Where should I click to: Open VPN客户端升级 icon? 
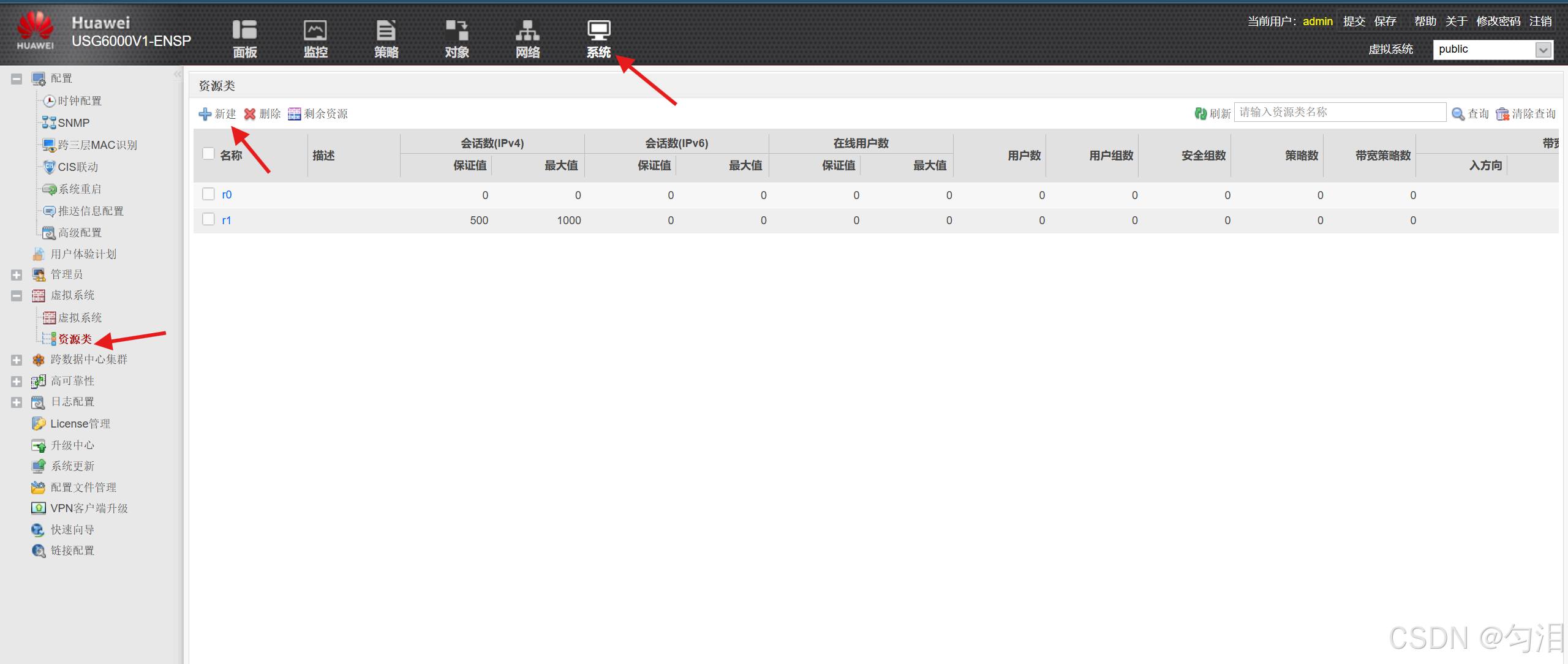[x=39, y=508]
